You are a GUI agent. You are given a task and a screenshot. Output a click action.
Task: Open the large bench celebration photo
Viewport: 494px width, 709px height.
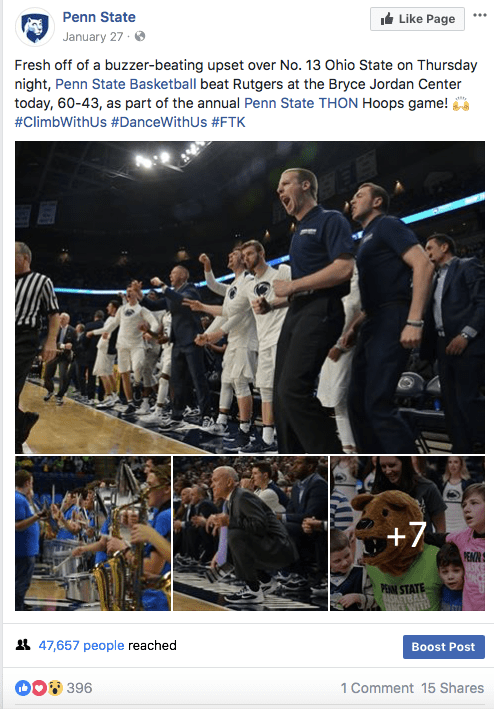[250, 297]
